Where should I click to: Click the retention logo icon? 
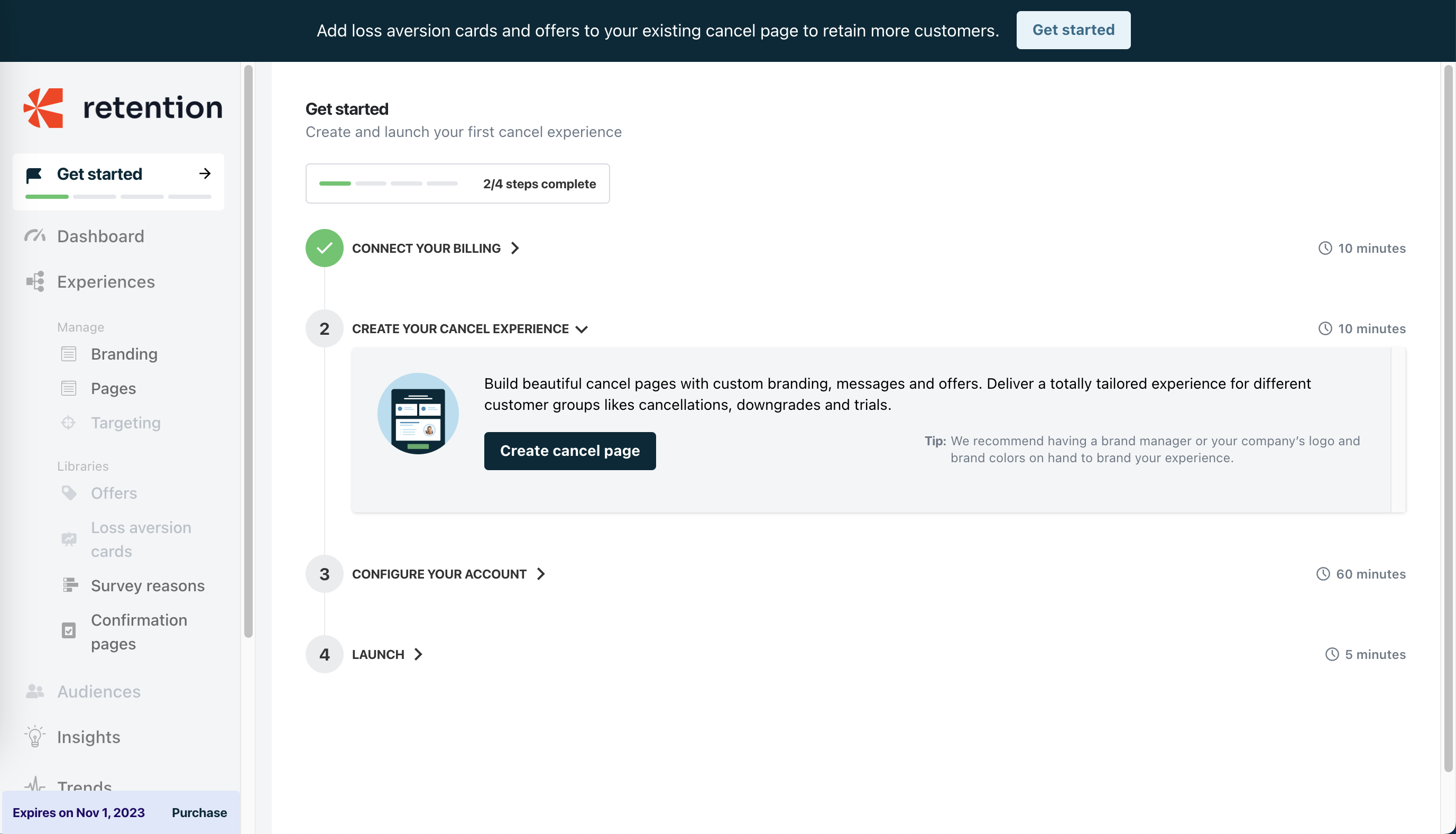43,108
